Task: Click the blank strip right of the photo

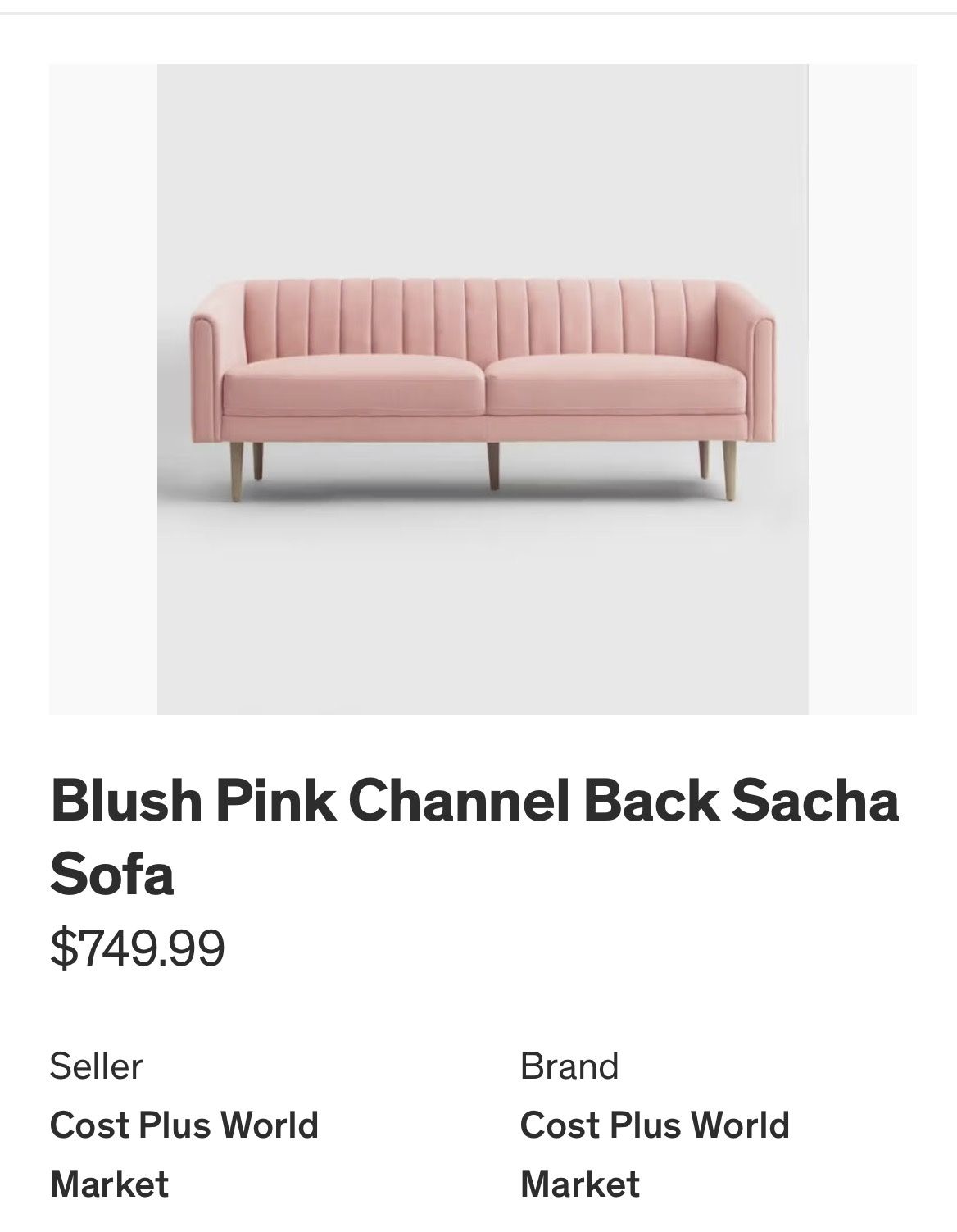Action: click(x=862, y=389)
